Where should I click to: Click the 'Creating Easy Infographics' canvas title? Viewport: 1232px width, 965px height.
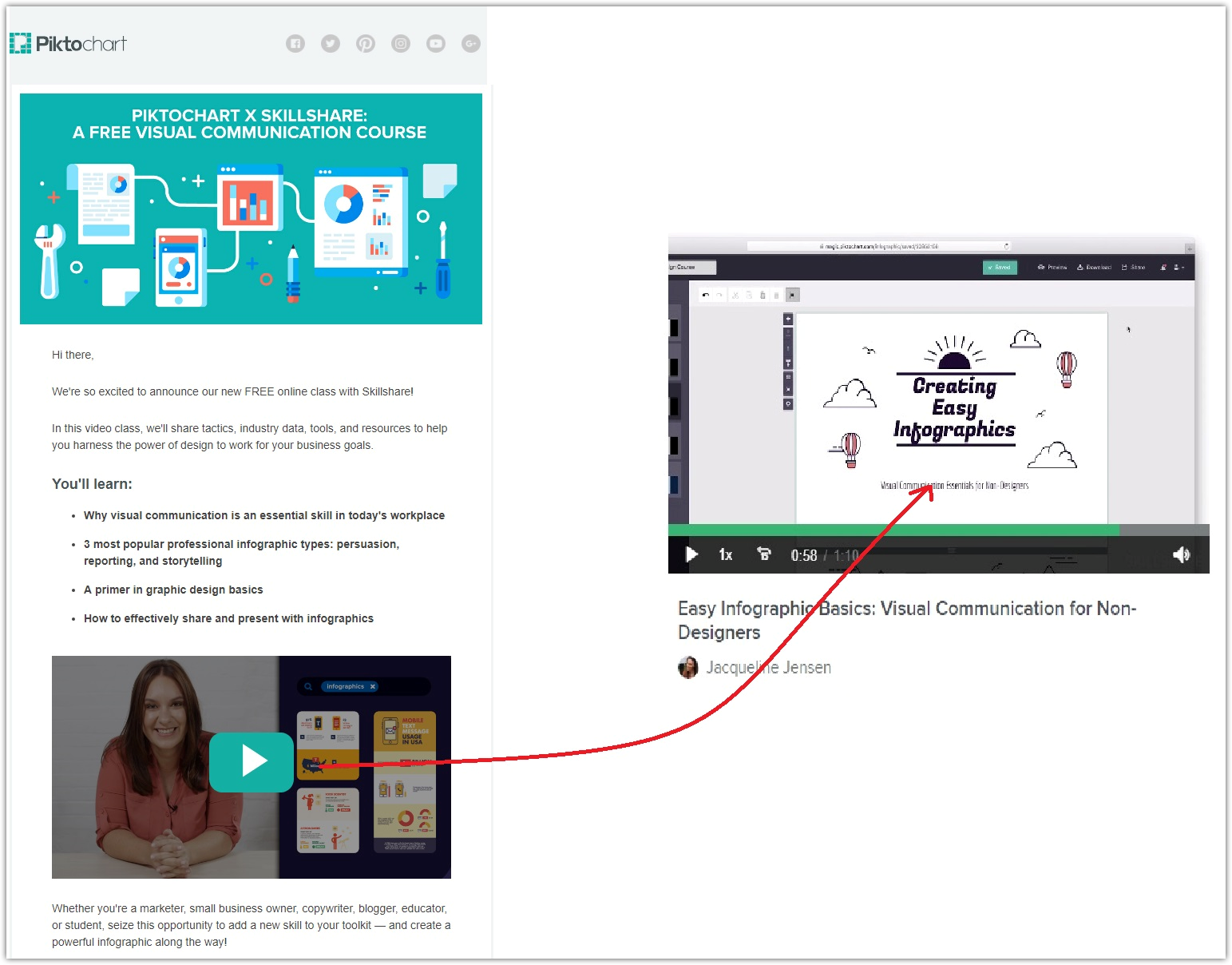[955, 408]
